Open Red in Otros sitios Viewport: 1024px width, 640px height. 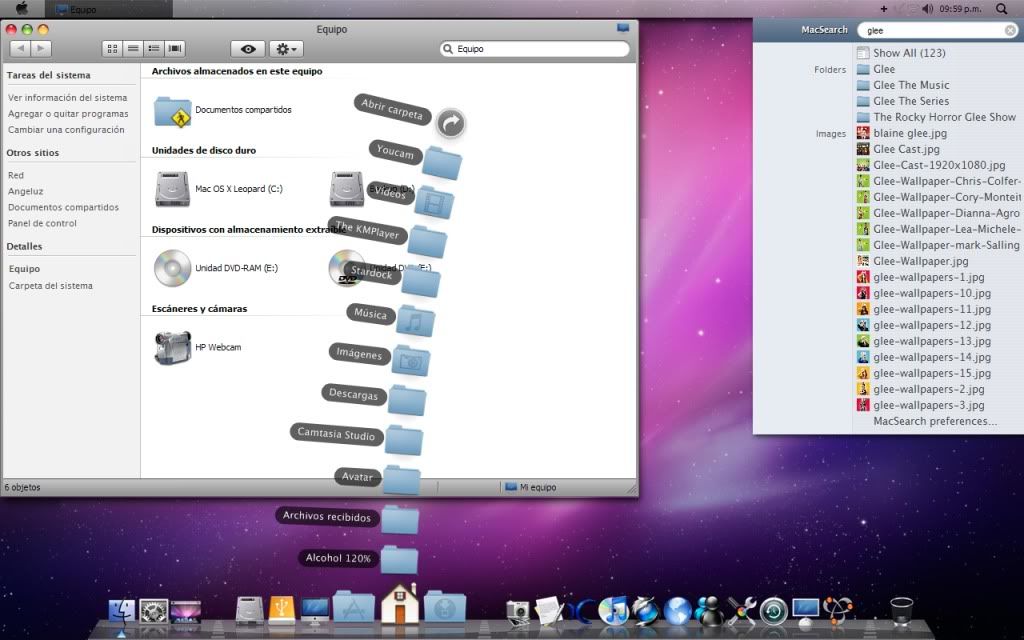[16, 176]
